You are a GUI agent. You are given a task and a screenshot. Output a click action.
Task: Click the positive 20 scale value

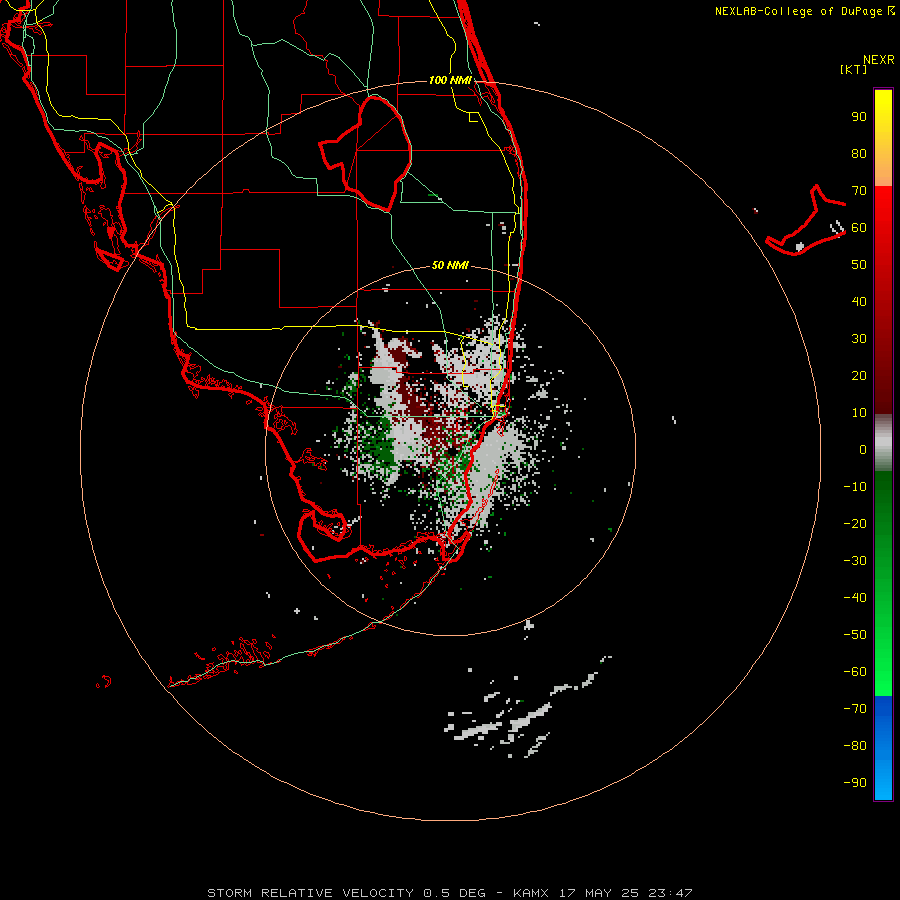pos(859,376)
